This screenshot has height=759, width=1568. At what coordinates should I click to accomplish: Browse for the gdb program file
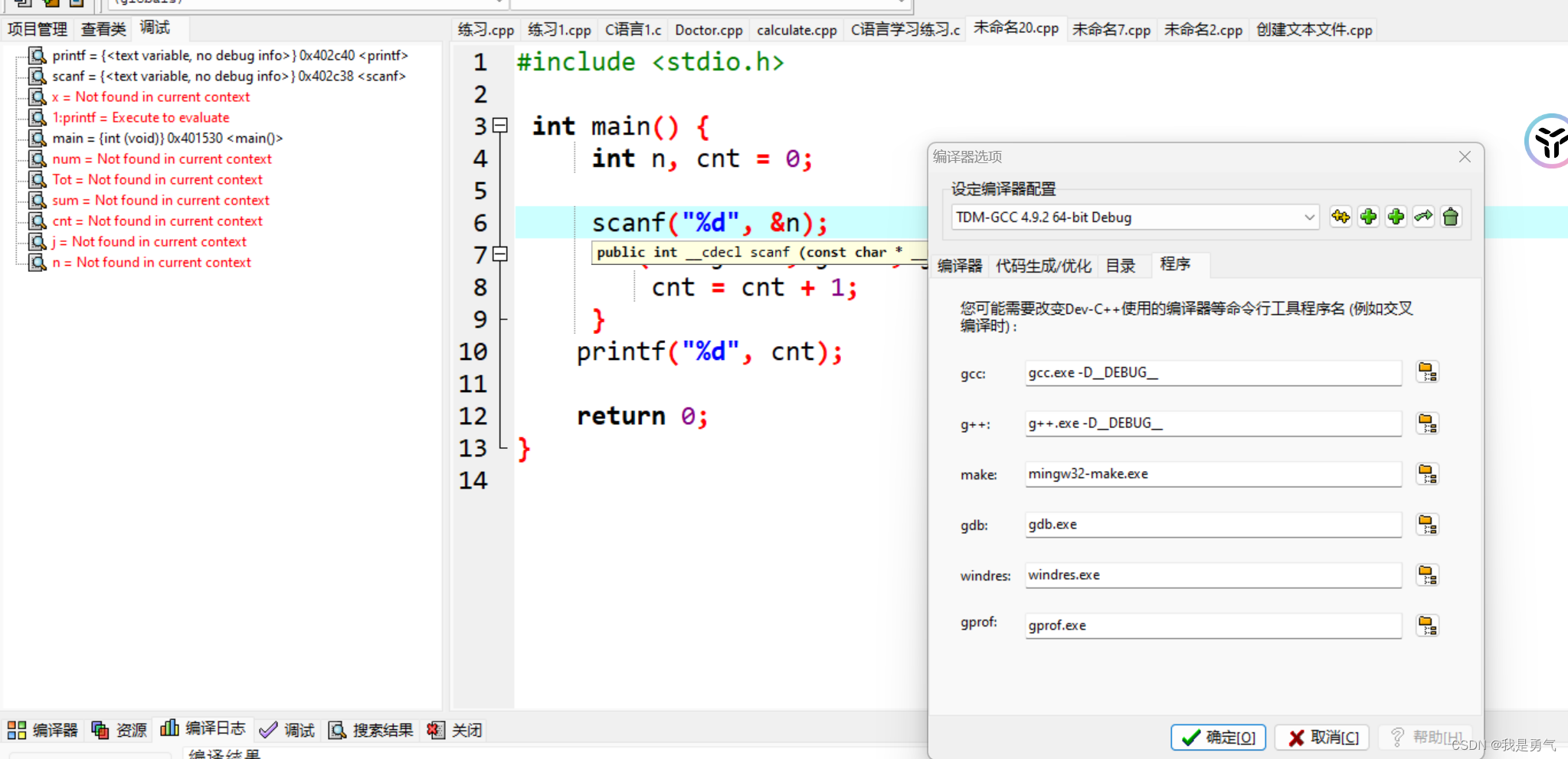1428,525
